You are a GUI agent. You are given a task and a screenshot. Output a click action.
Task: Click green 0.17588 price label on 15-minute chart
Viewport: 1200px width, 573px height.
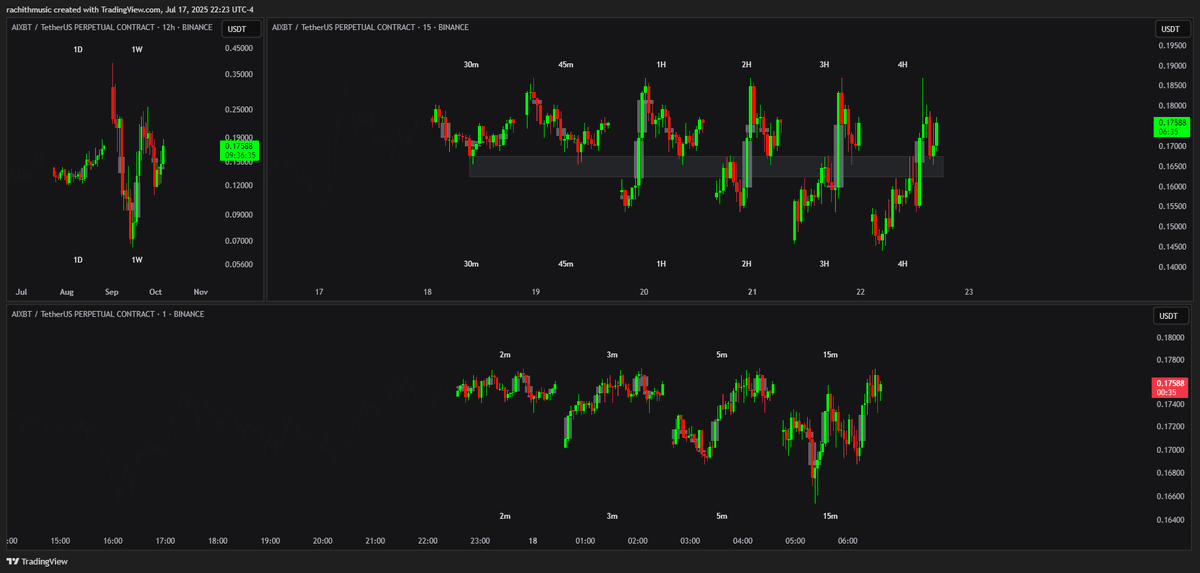point(1171,126)
